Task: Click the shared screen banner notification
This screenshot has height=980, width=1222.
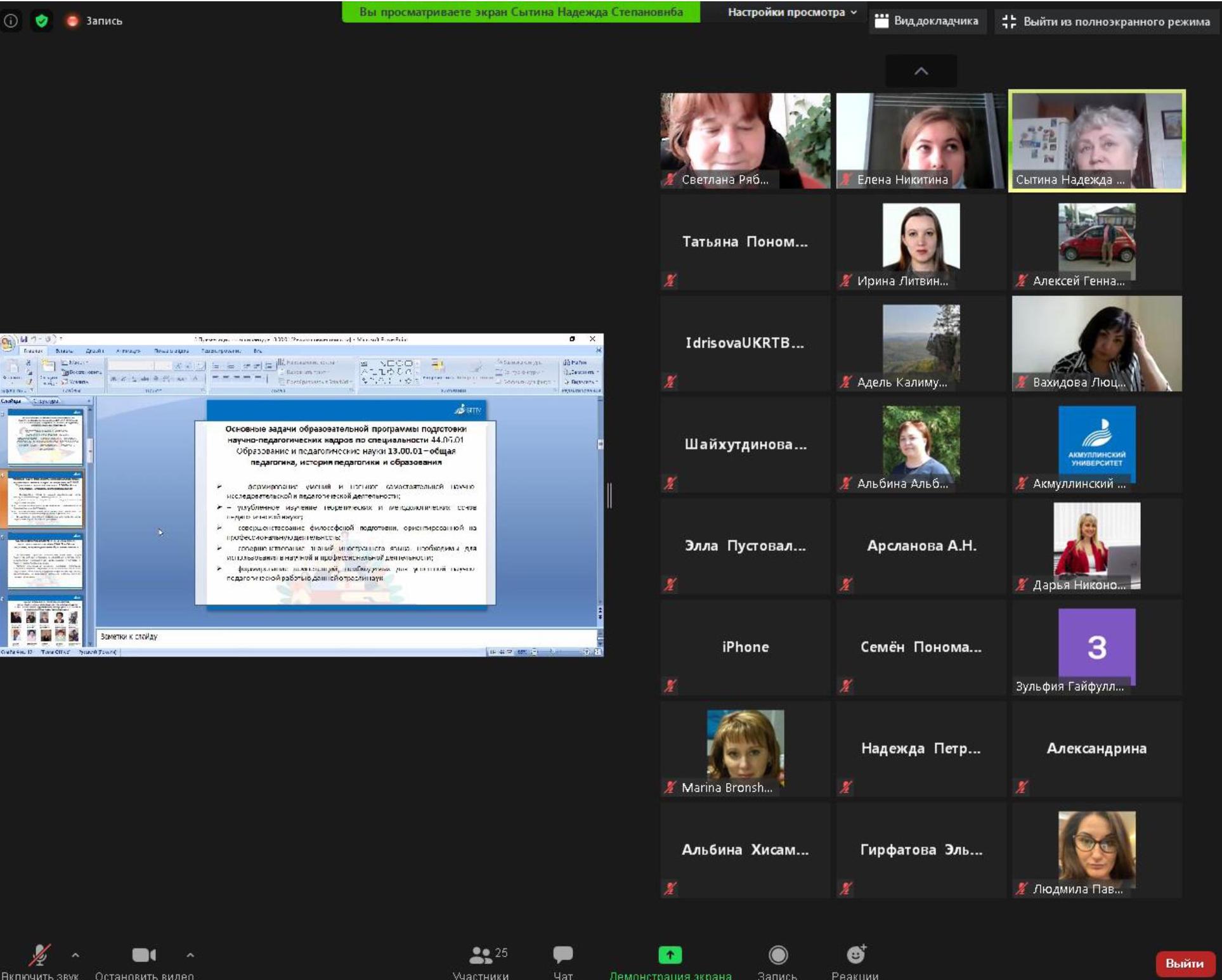Action: (521, 12)
